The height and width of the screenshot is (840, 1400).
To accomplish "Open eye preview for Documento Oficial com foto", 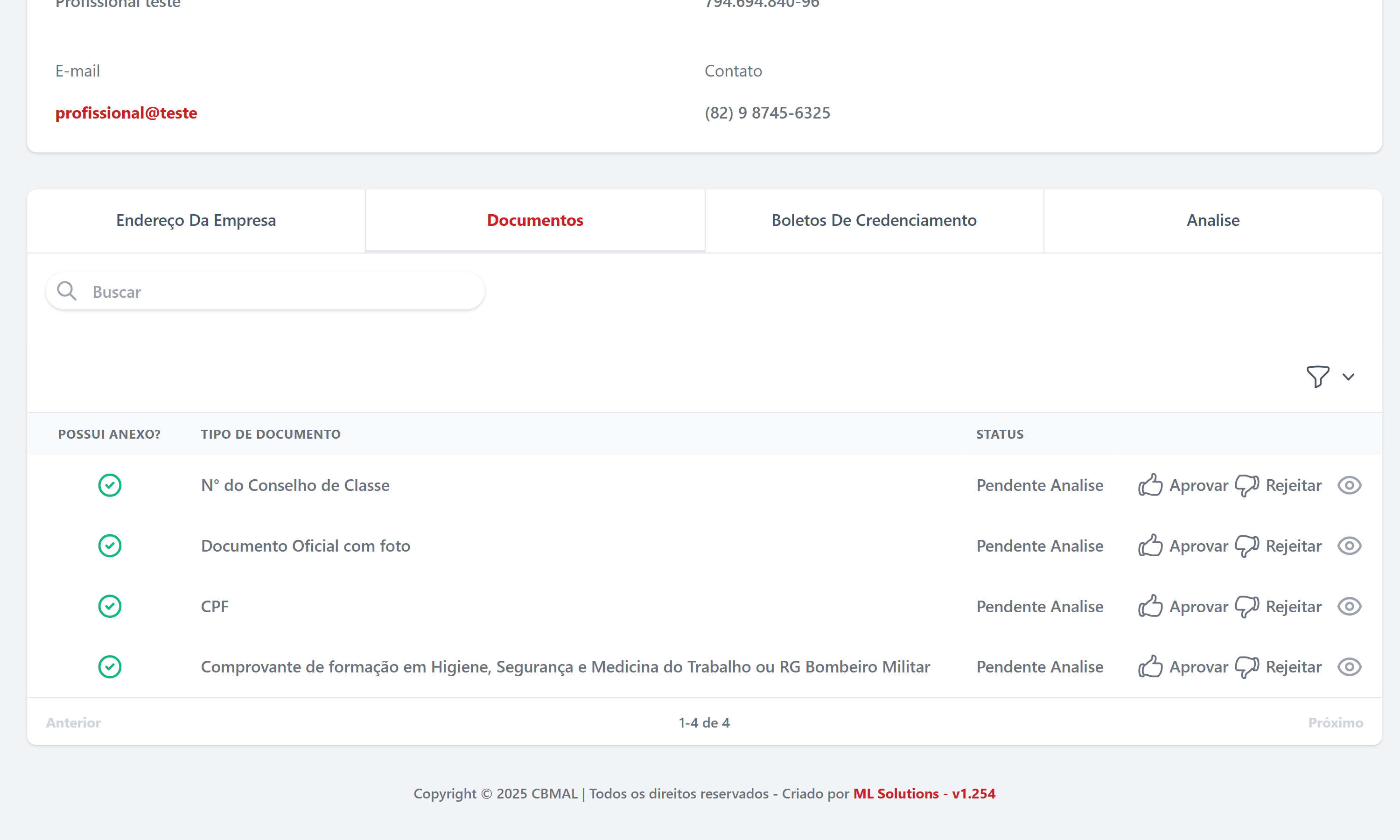I will (1349, 546).
